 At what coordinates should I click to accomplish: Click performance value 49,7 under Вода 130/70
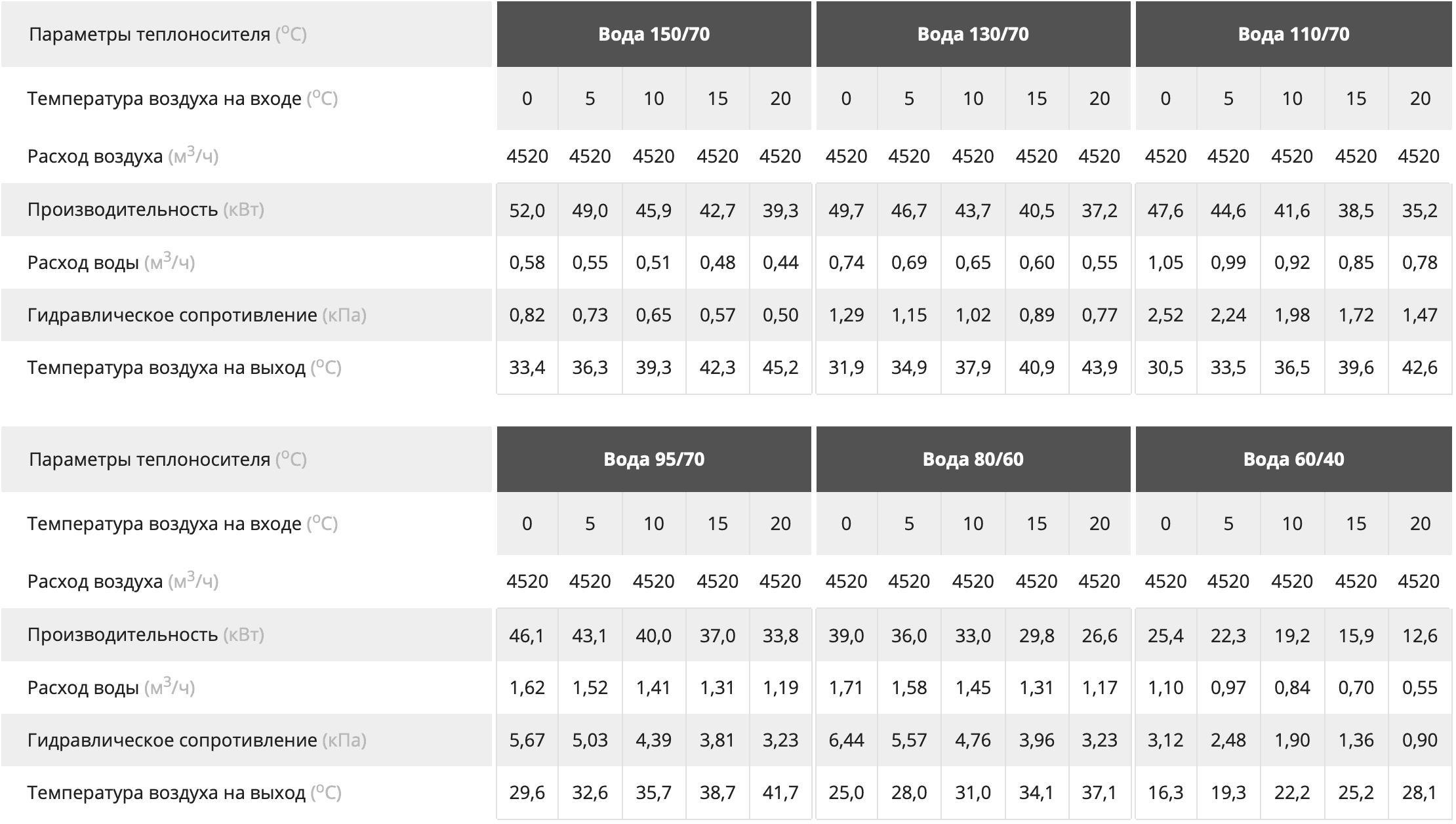(846, 211)
